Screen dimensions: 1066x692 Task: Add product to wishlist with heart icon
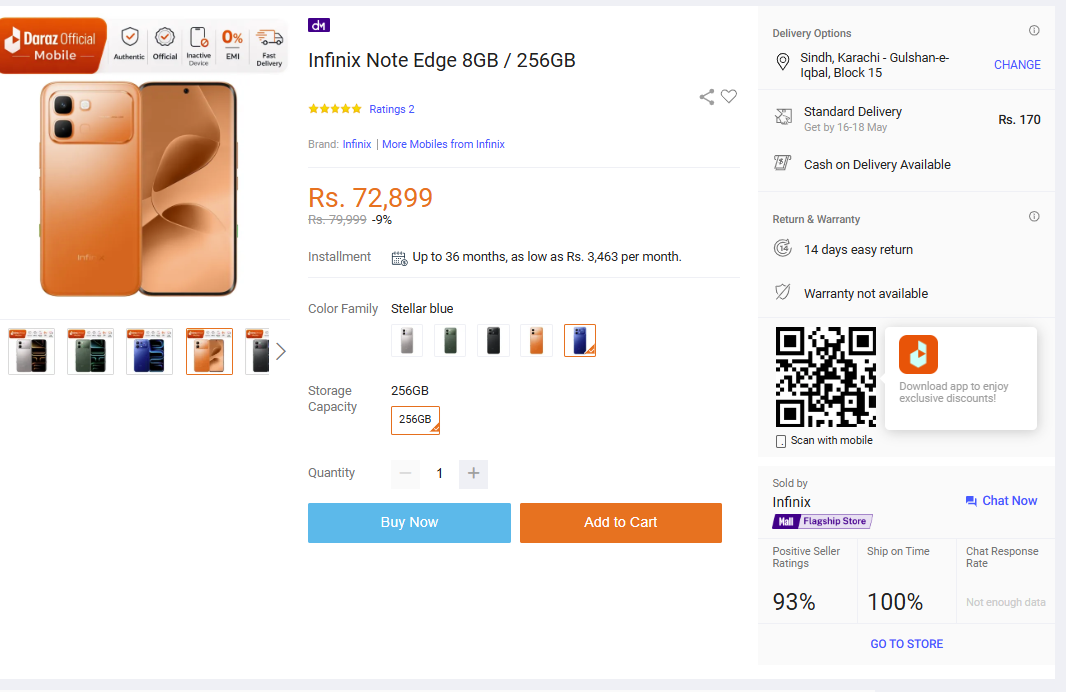click(729, 97)
